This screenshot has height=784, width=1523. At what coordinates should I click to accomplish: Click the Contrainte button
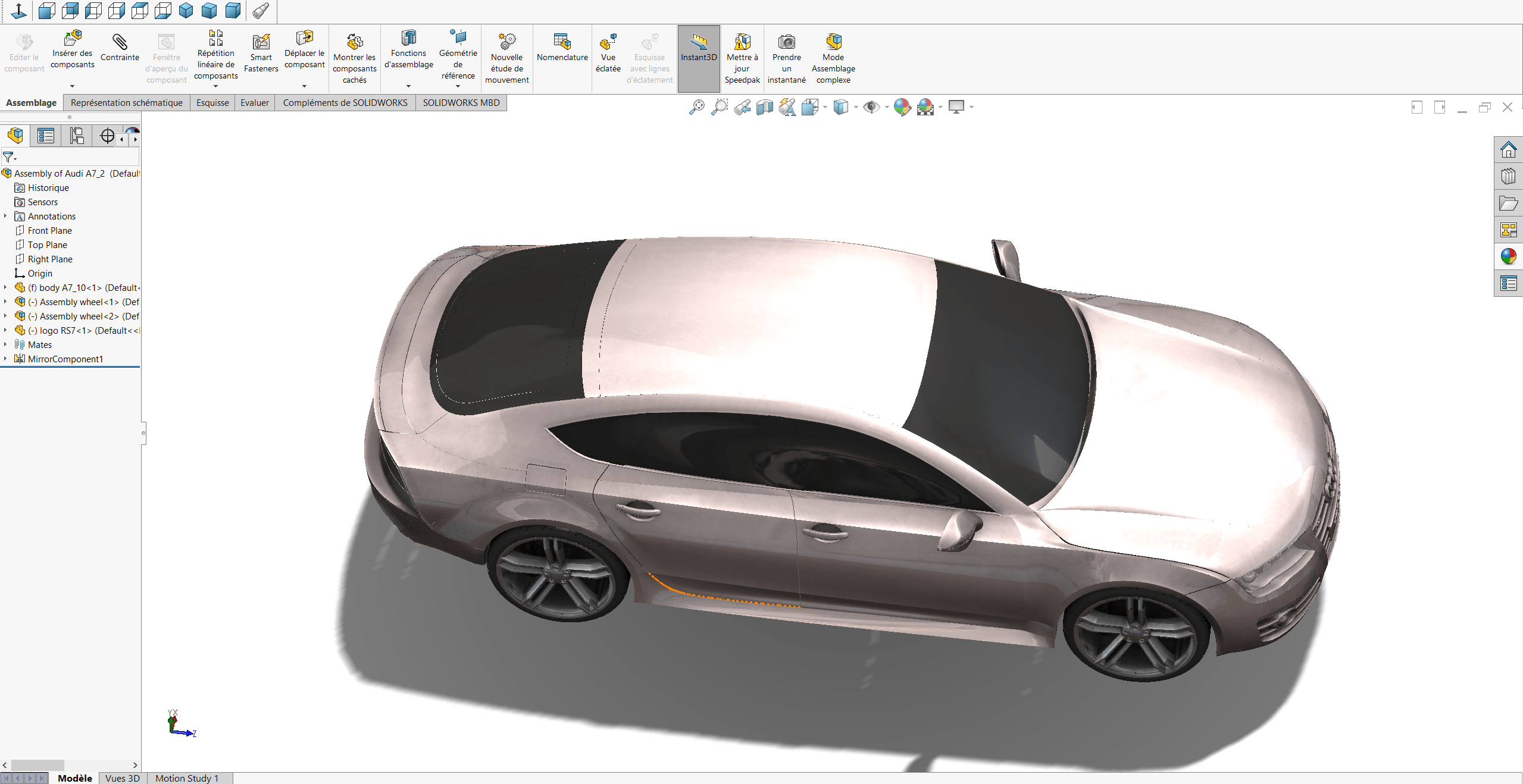coord(120,48)
